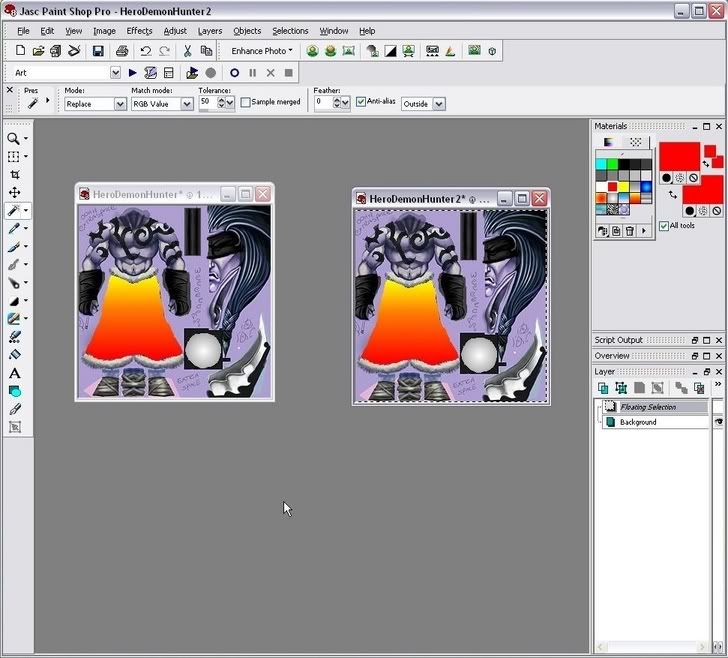The width and height of the screenshot is (728, 658).
Task: Toggle foreground texture button
Action: pyautogui.click(x=679, y=177)
